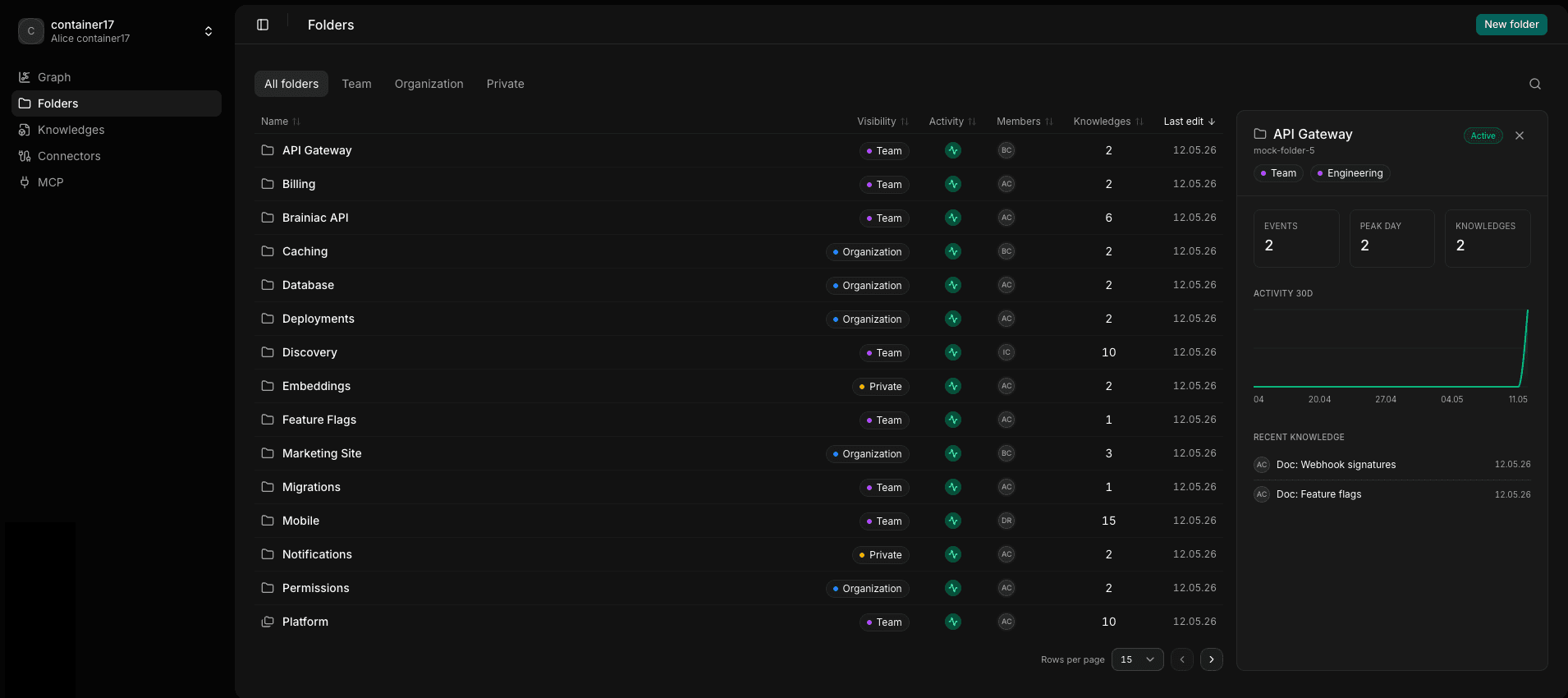Image resolution: width=1568 pixels, height=698 pixels.
Task: Click the activity icon in Discovery row
Action: click(x=953, y=352)
